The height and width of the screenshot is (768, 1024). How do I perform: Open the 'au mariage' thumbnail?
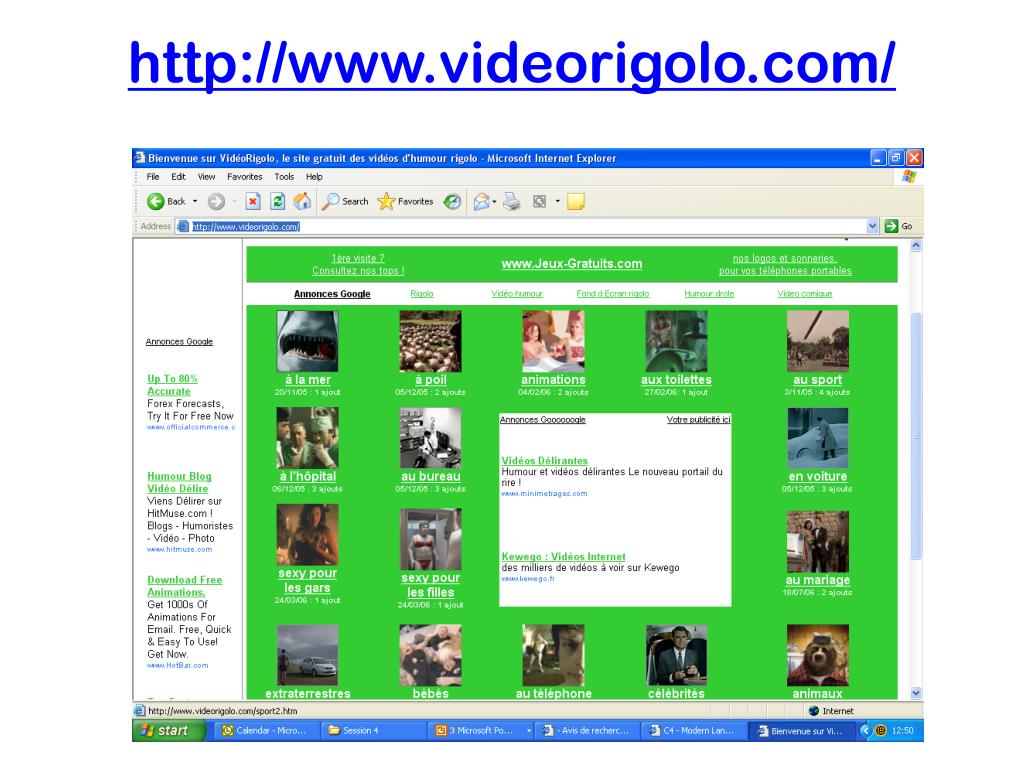coord(818,541)
